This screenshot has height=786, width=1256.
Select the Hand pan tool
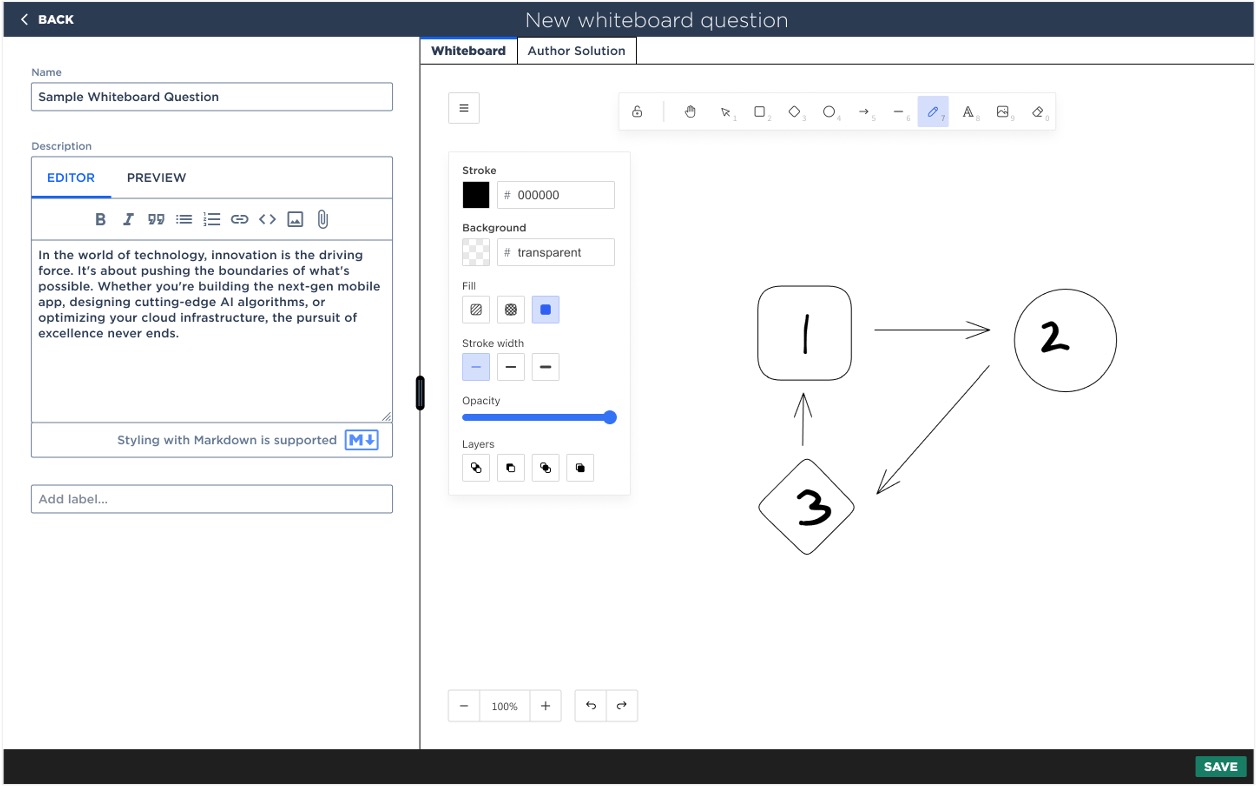[x=690, y=112]
